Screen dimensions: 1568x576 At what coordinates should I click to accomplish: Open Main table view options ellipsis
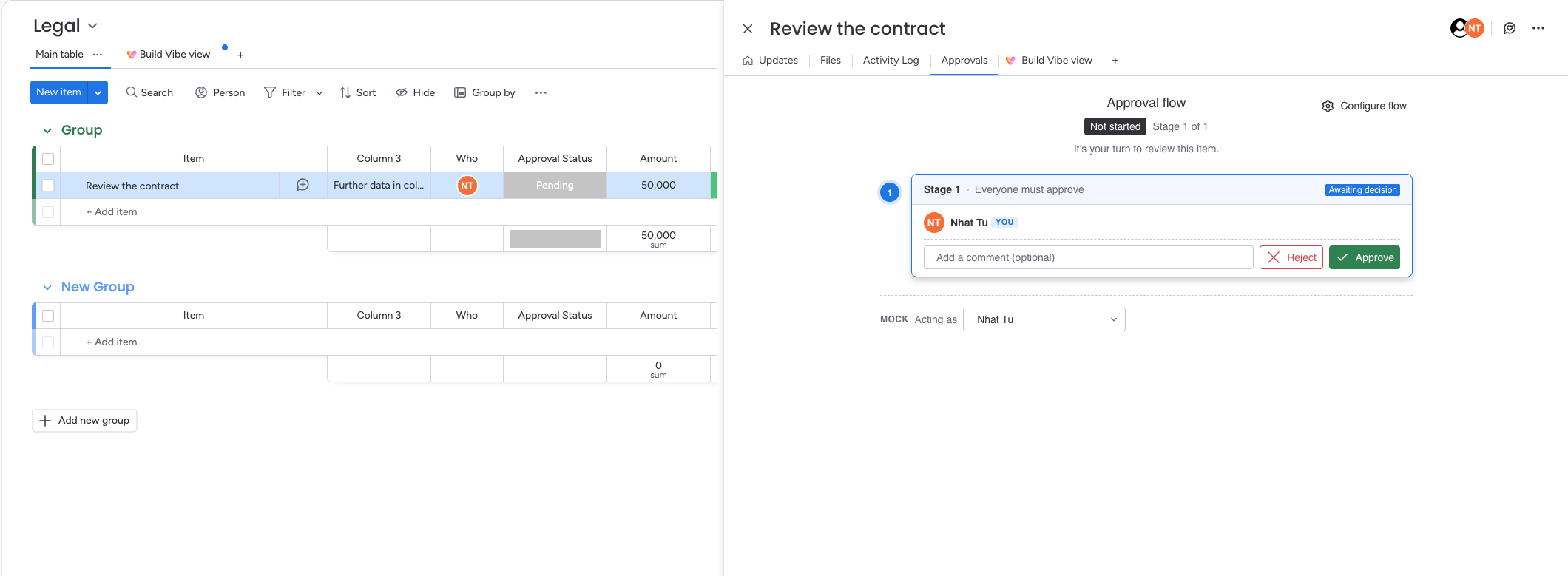pos(98,54)
